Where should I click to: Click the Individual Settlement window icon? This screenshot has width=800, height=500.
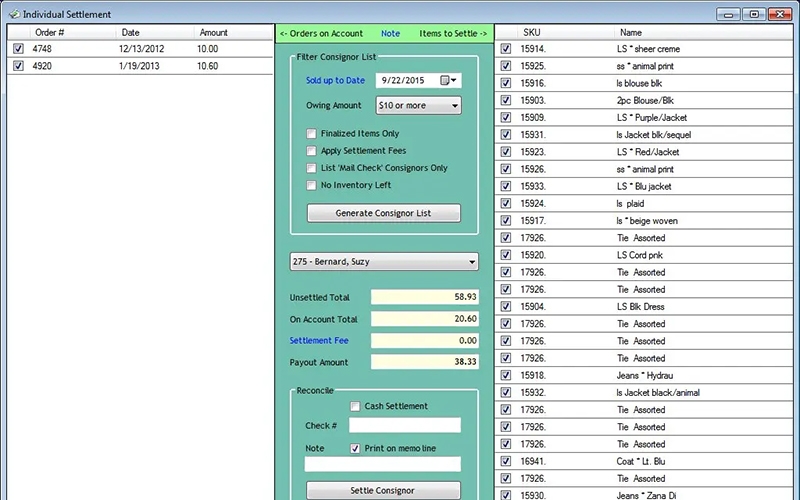tap(13, 14)
